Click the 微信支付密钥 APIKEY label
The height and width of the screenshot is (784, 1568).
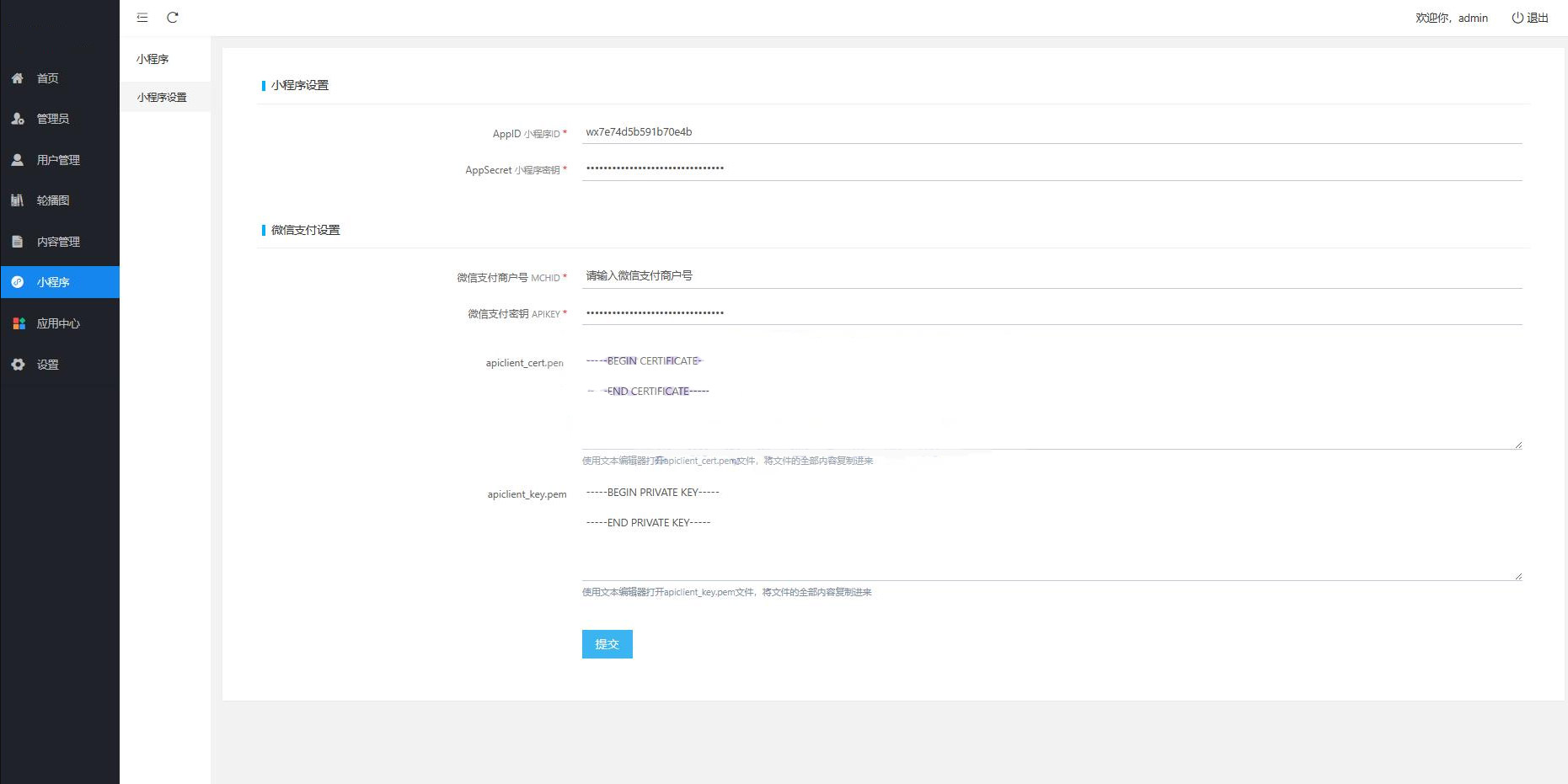tap(517, 314)
